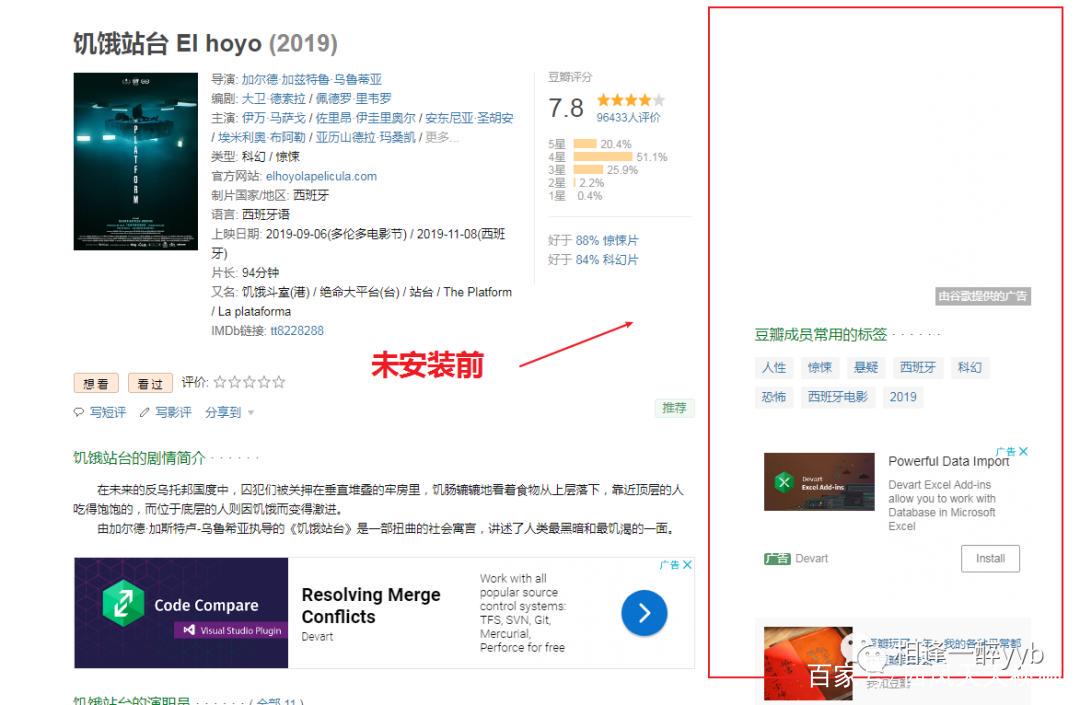1080x705 pixels.
Task: Click the 写短评 speech bubble icon
Action: 79,412
